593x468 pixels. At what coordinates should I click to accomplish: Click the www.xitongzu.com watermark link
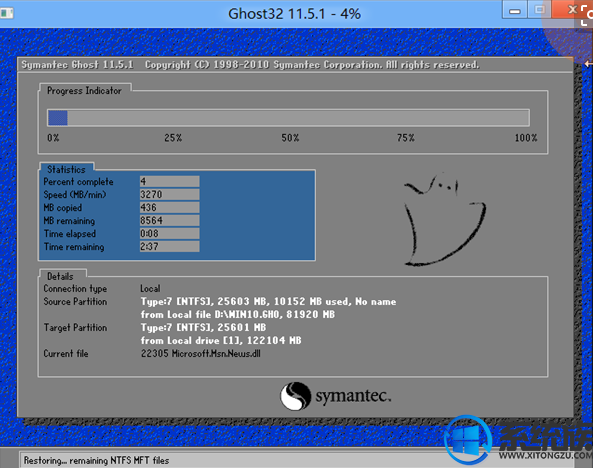(x=546, y=455)
